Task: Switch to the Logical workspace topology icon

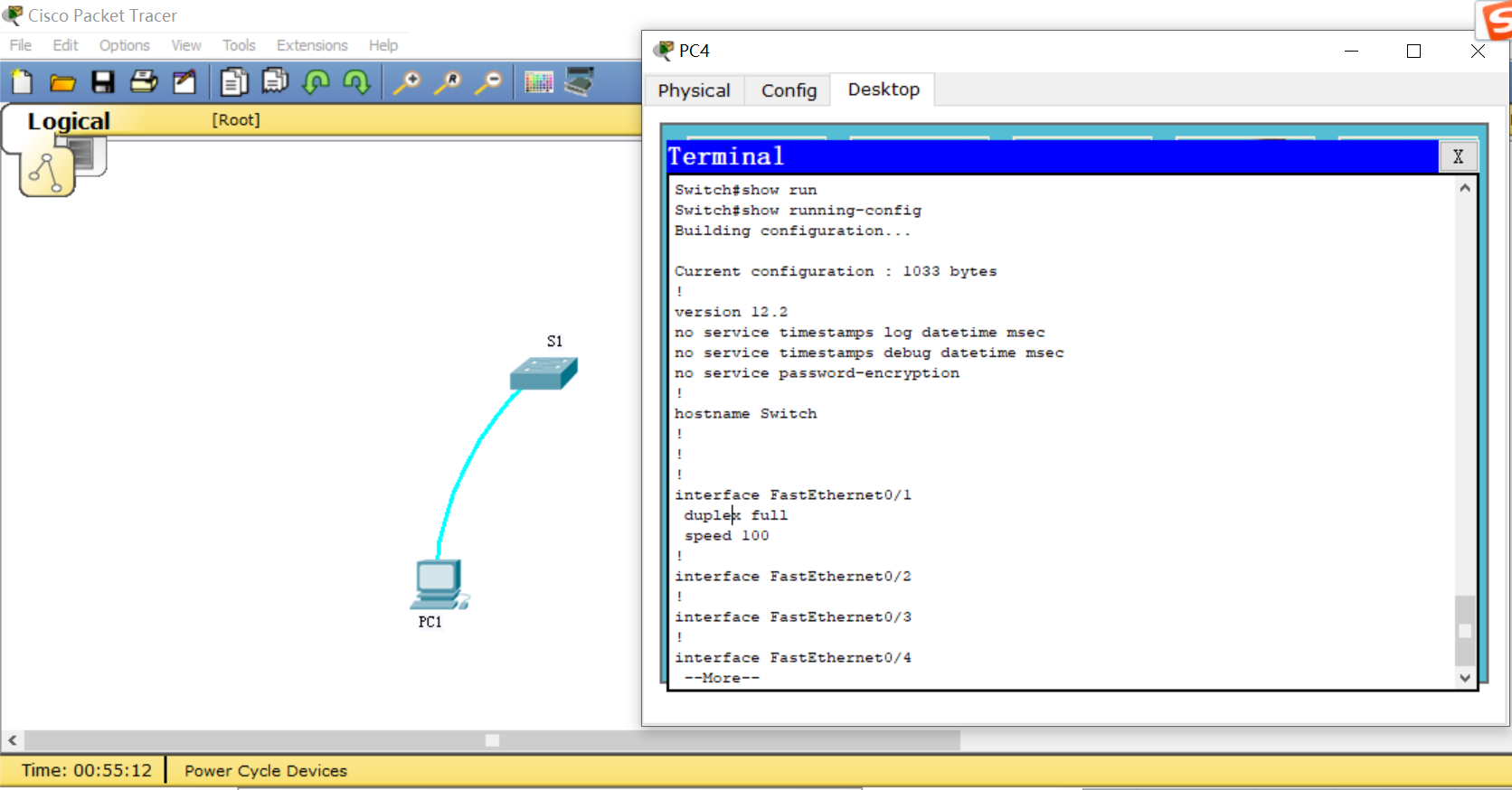Action: click(47, 172)
